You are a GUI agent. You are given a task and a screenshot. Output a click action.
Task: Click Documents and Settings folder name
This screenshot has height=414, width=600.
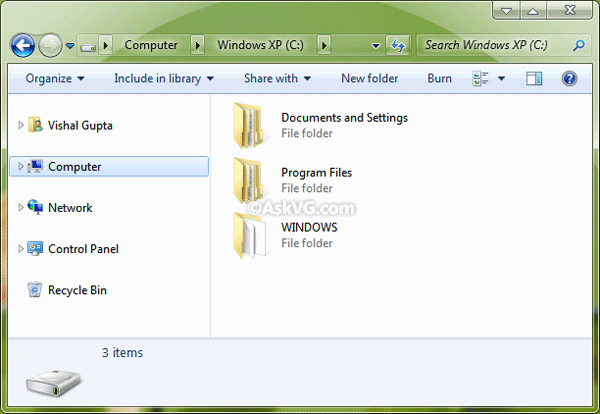[x=344, y=117]
